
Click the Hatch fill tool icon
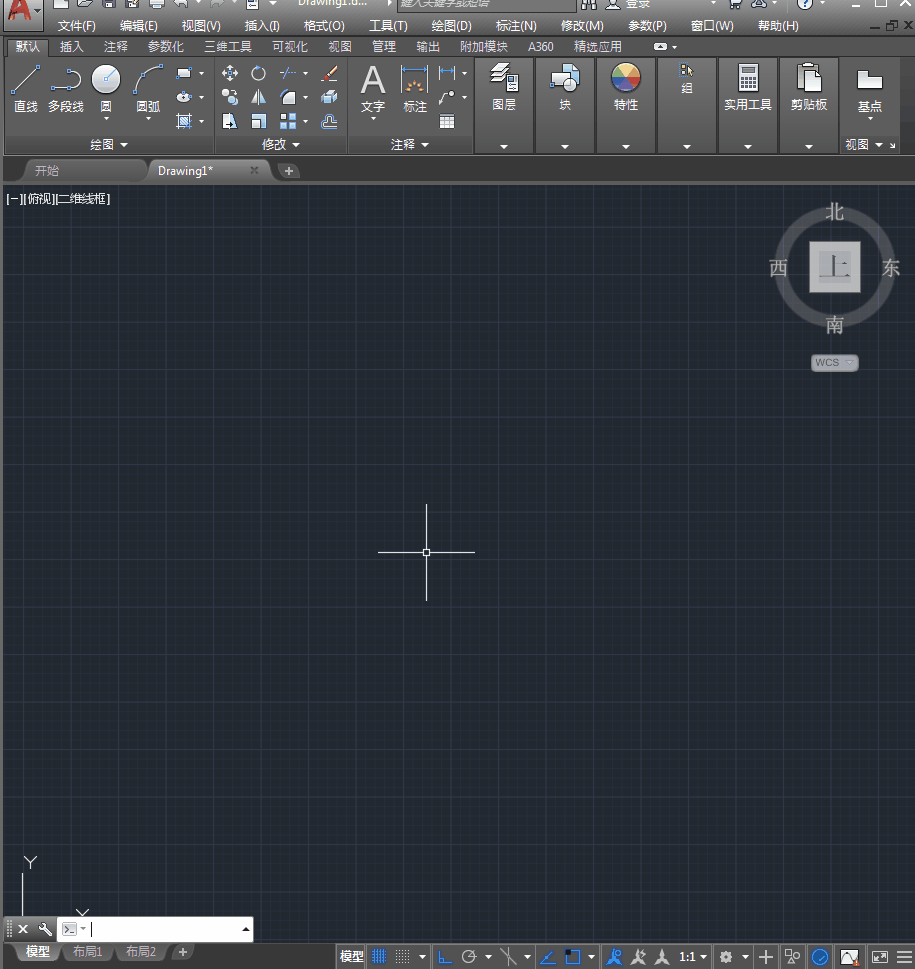point(184,121)
